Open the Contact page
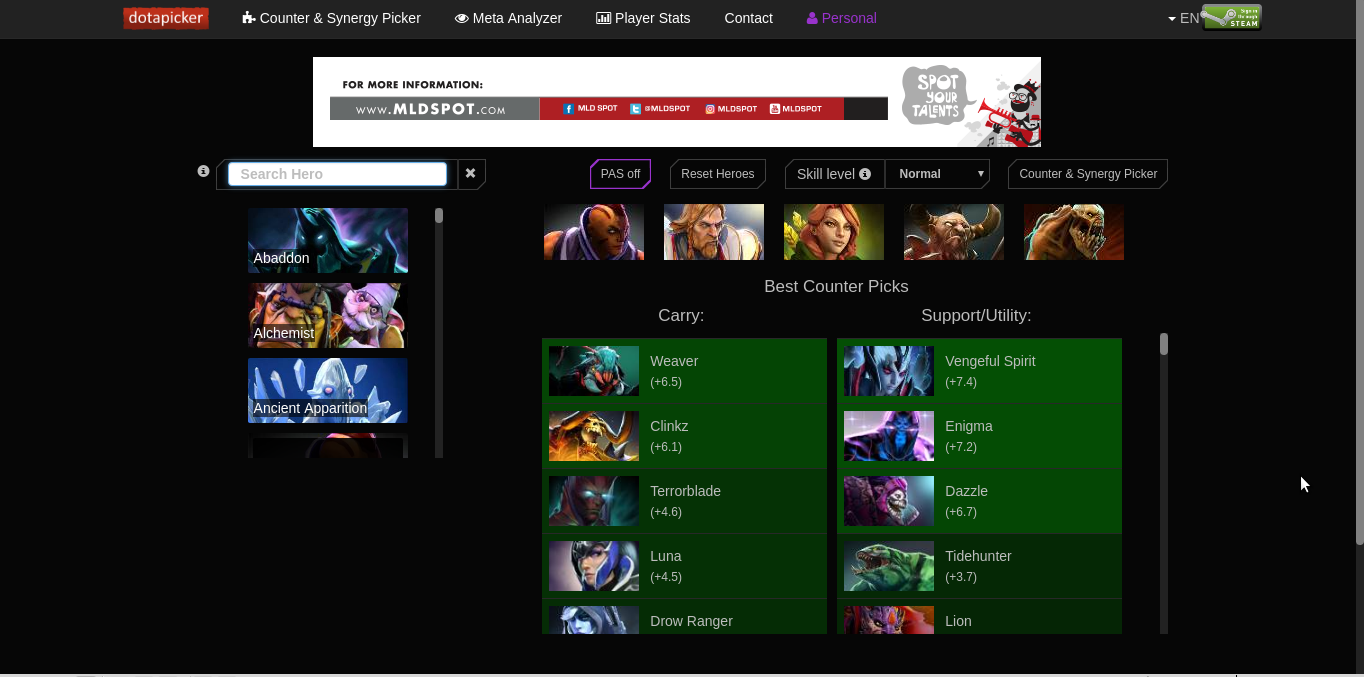Image resolution: width=1364 pixels, height=677 pixels. point(748,18)
